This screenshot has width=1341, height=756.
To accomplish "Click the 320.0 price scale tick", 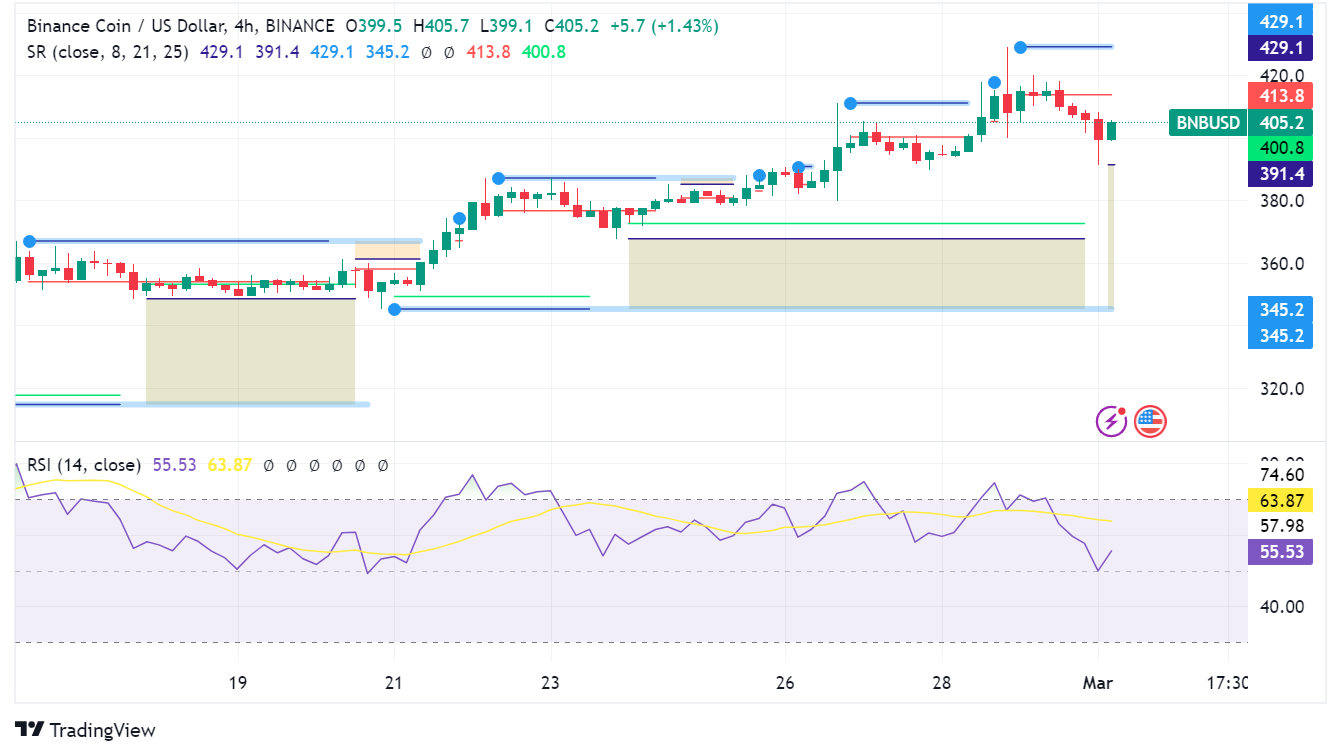I will click(x=1281, y=389).
